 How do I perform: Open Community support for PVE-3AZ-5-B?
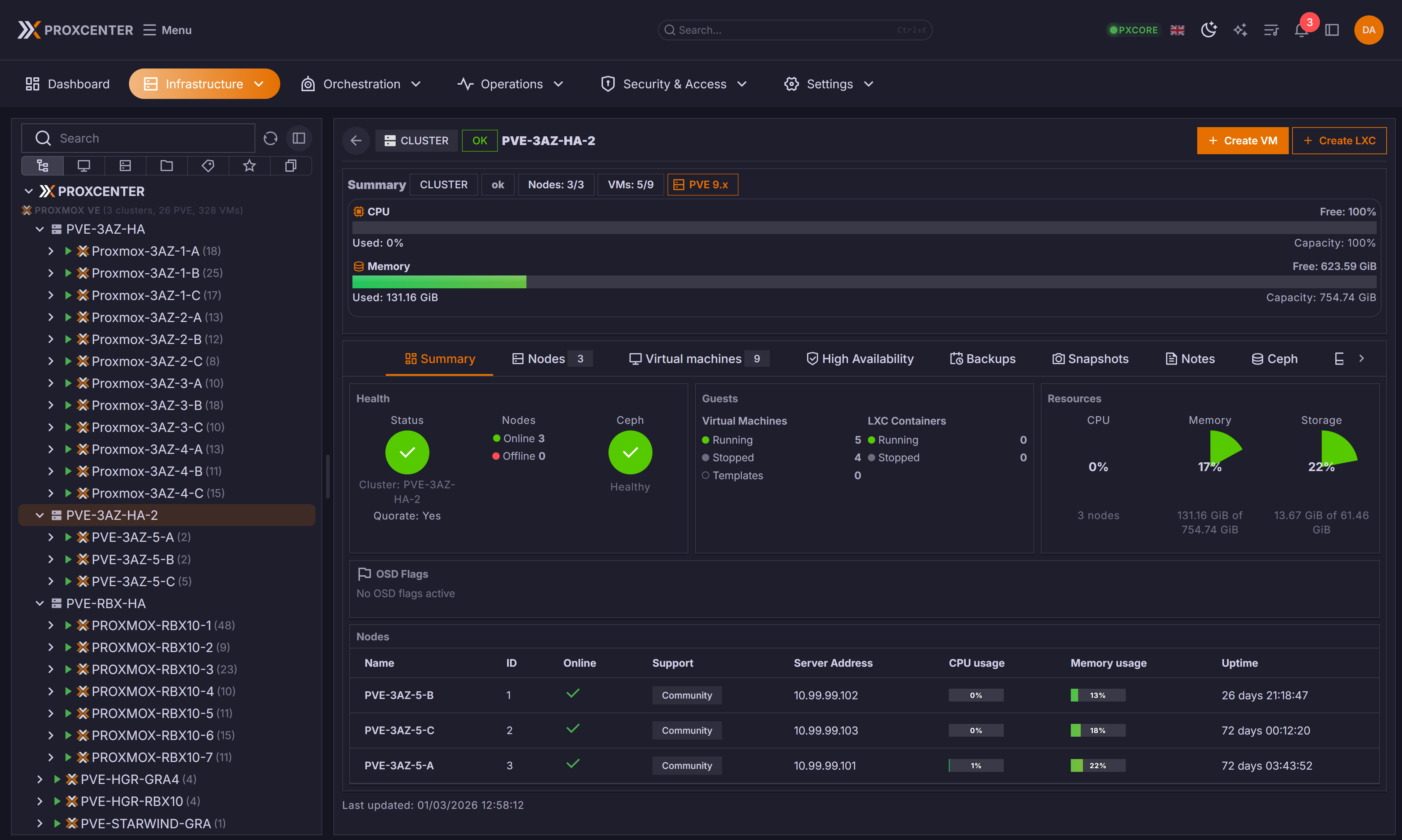(687, 695)
